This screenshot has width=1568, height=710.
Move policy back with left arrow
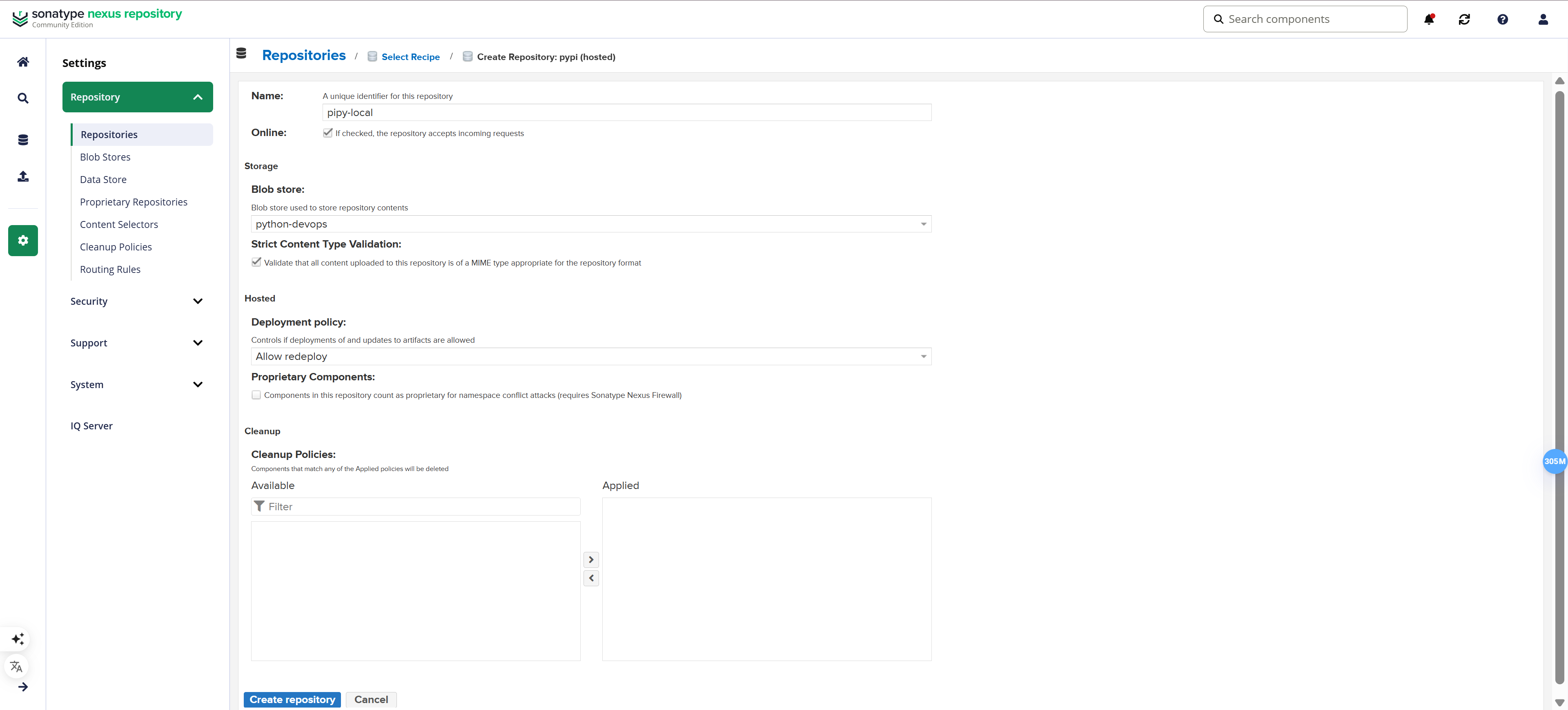point(591,578)
